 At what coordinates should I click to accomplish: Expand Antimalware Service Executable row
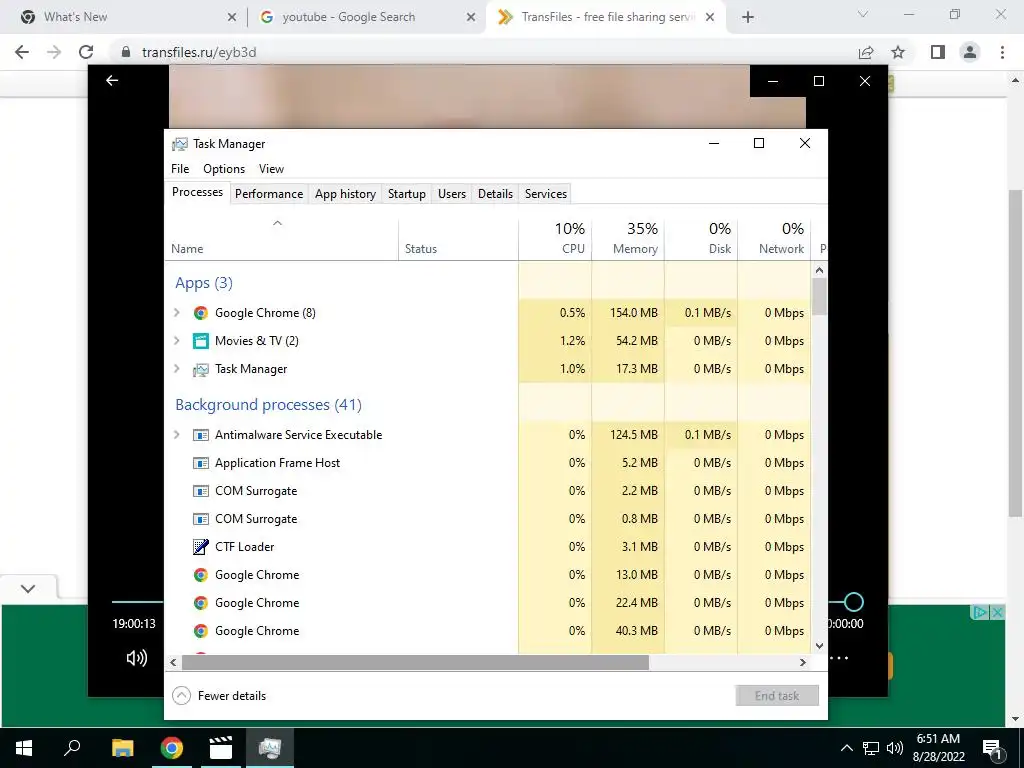point(176,435)
